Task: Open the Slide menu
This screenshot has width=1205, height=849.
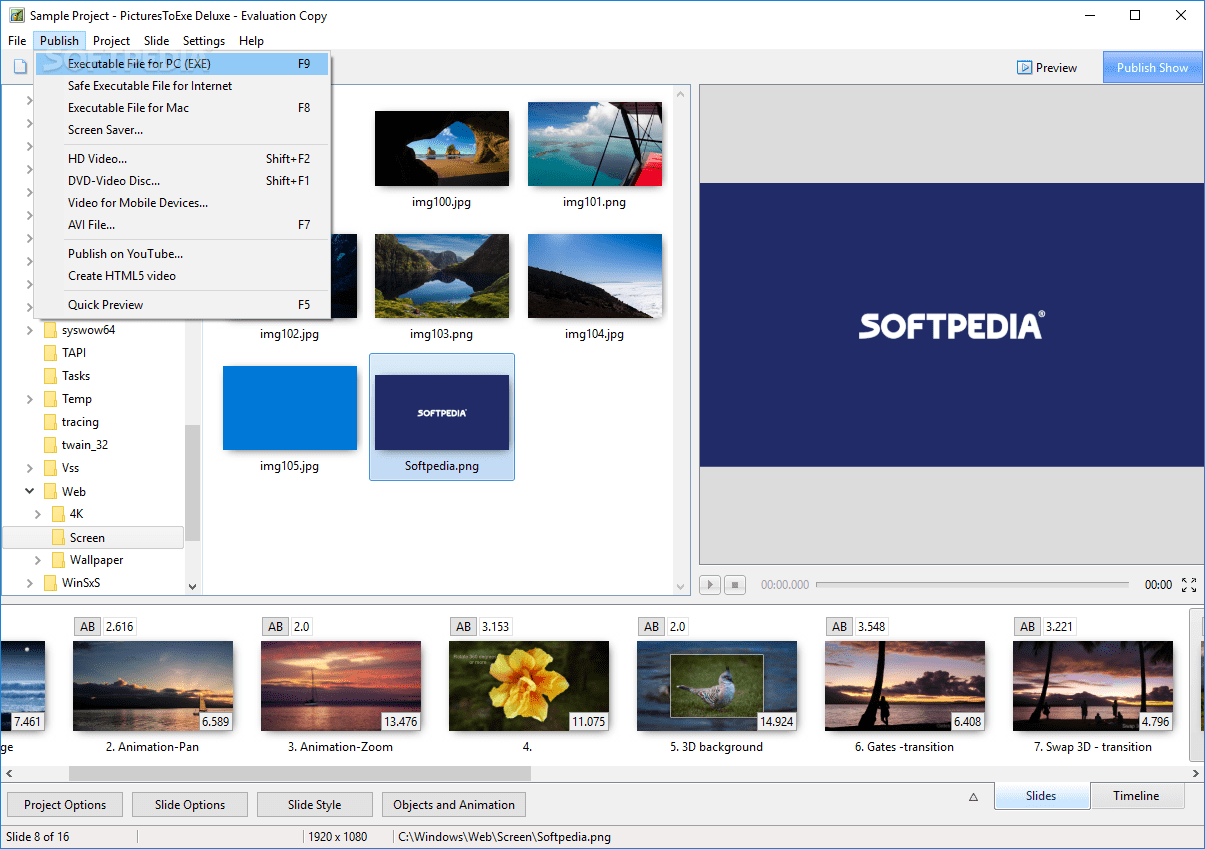Action: point(156,41)
